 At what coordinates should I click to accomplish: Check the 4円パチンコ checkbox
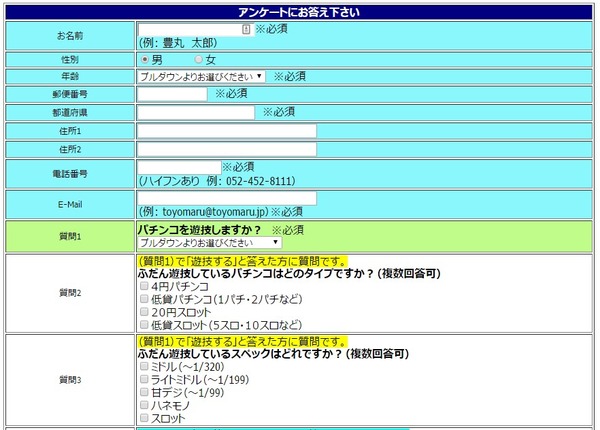[x=144, y=285]
